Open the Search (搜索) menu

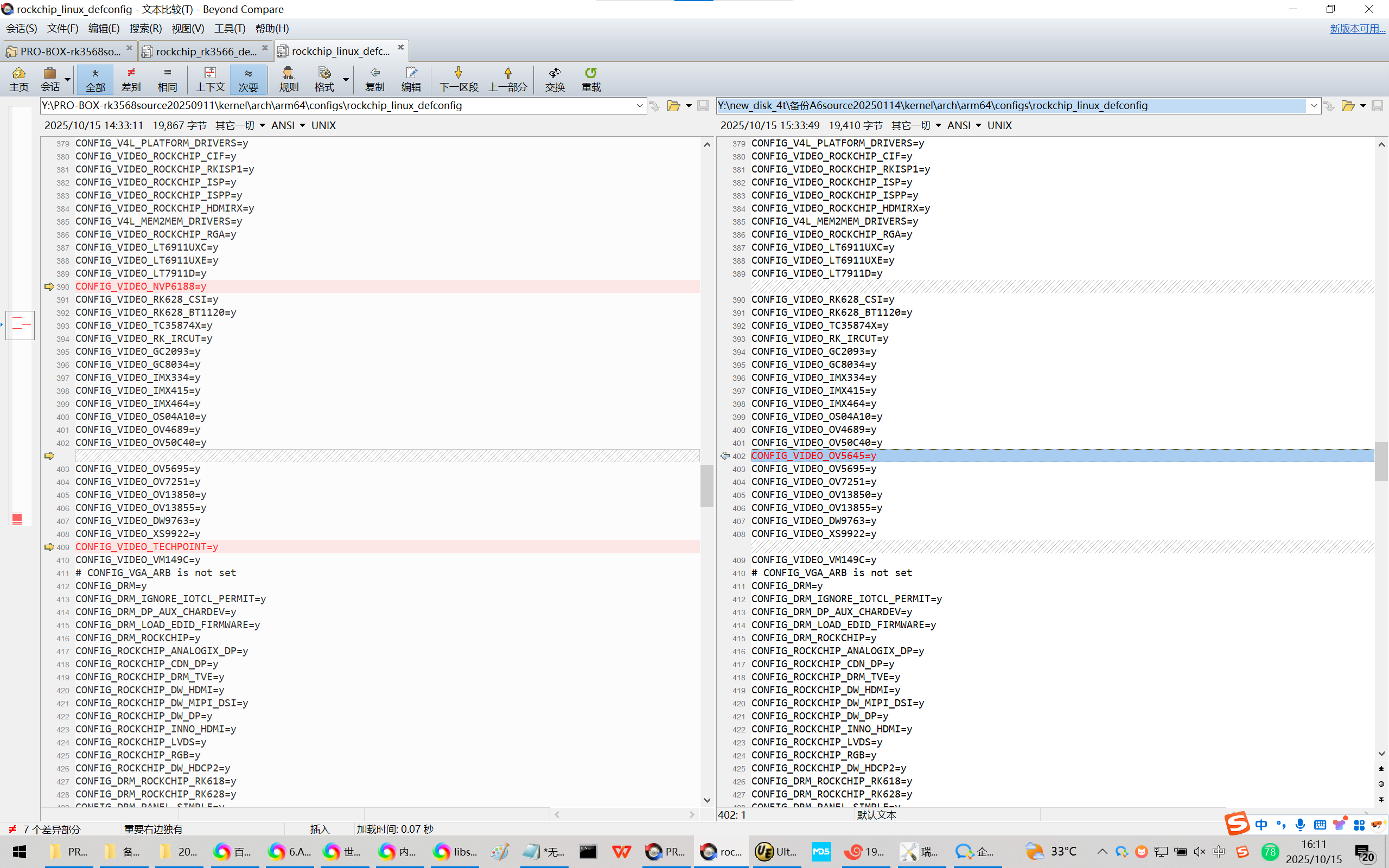click(x=145, y=28)
